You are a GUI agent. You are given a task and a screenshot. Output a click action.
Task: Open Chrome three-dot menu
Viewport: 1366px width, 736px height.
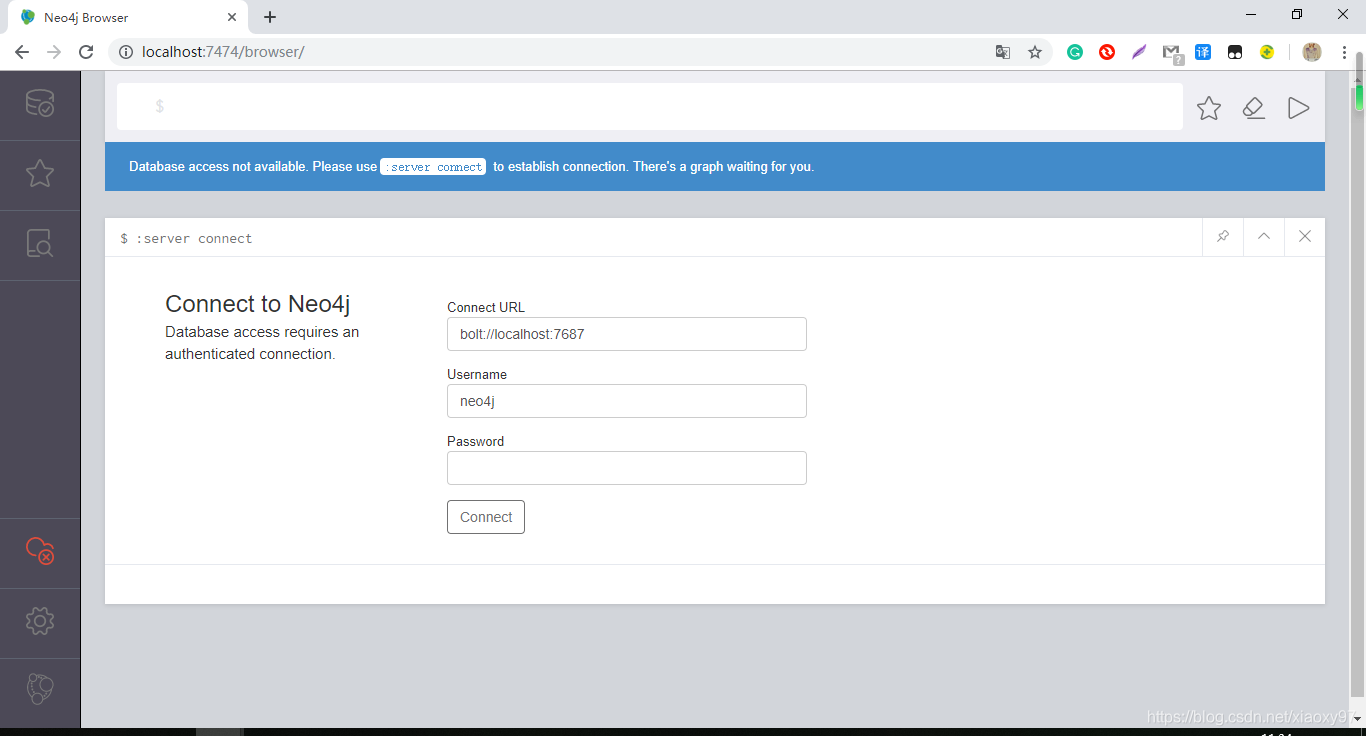click(x=1344, y=52)
